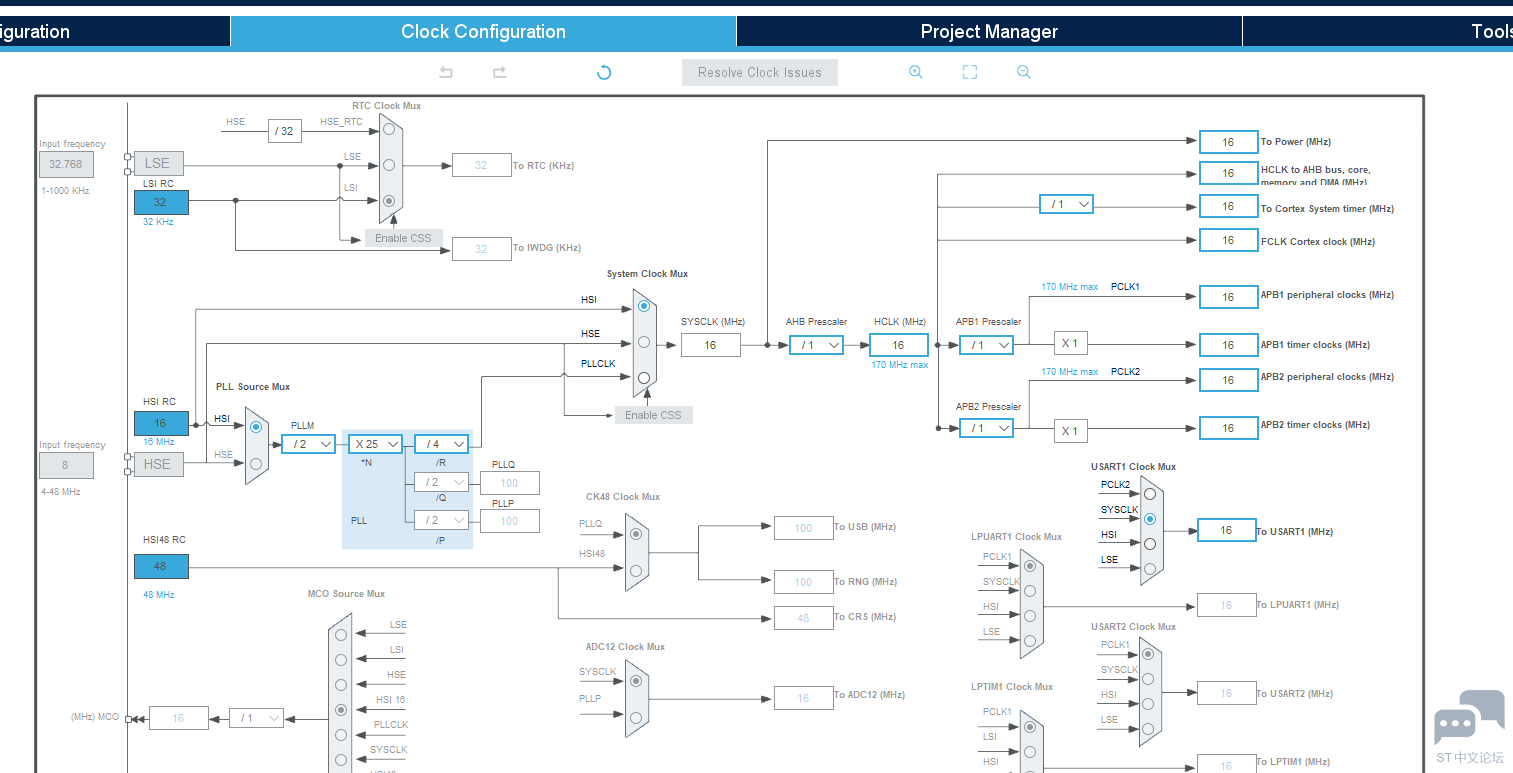The width and height of the screenshot is (1513, 773).
Task: Click the fit-to-screen frame icon
Action: [x=970, y=72]
